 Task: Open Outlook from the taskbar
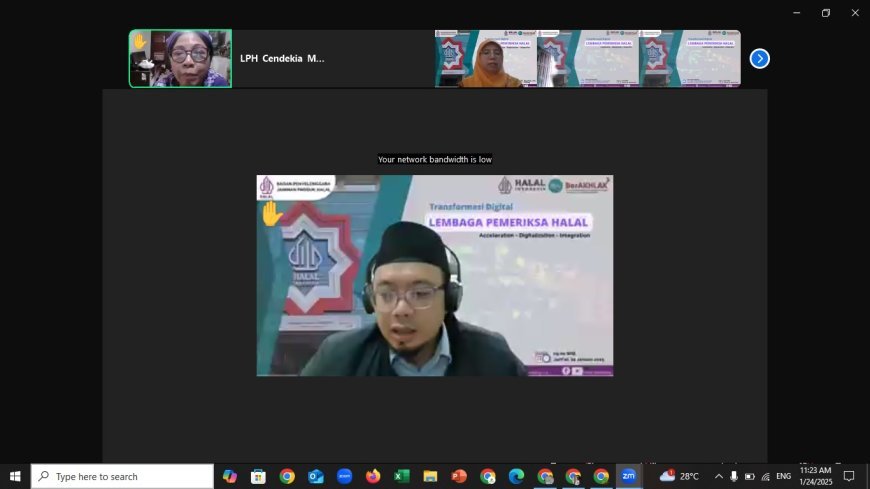316,476
